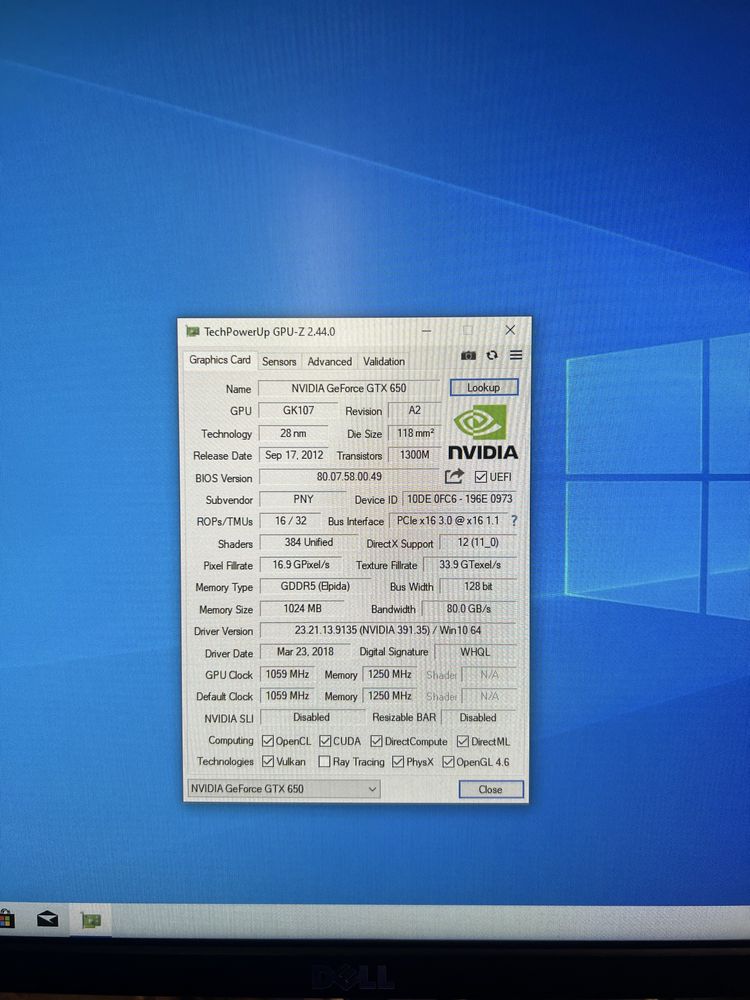
Task: Click the Subvendor value PNY
Action: [303, 499]
